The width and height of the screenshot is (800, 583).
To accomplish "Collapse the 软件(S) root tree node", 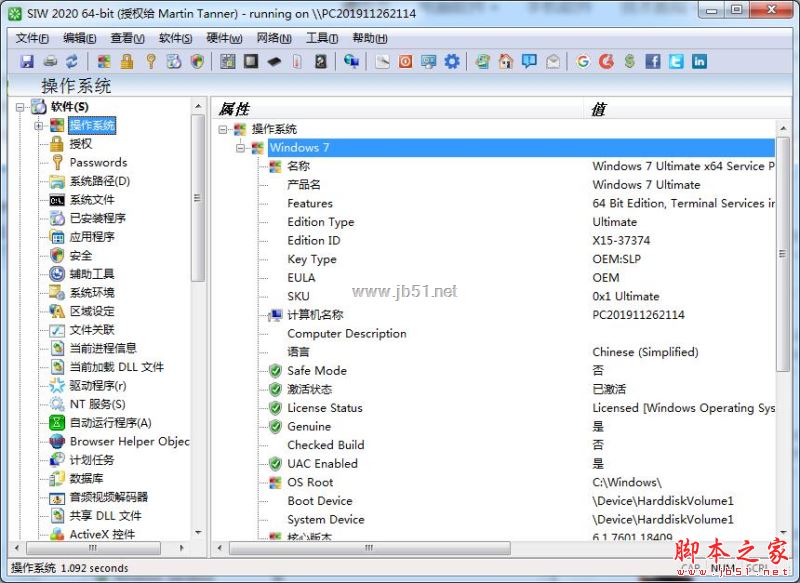I will click(x=20, y=107).
